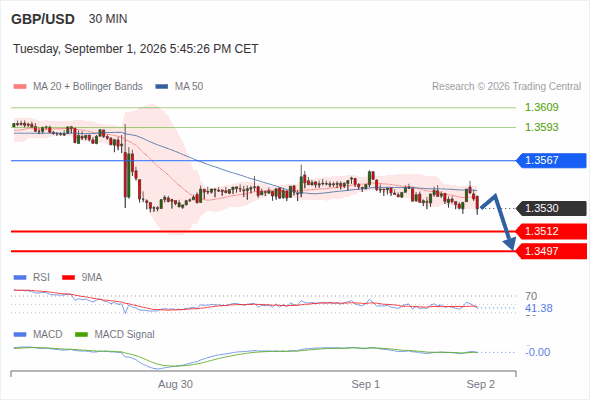
Task: Click the Aug 30 date axis marker
Action: tap(175, 384)
